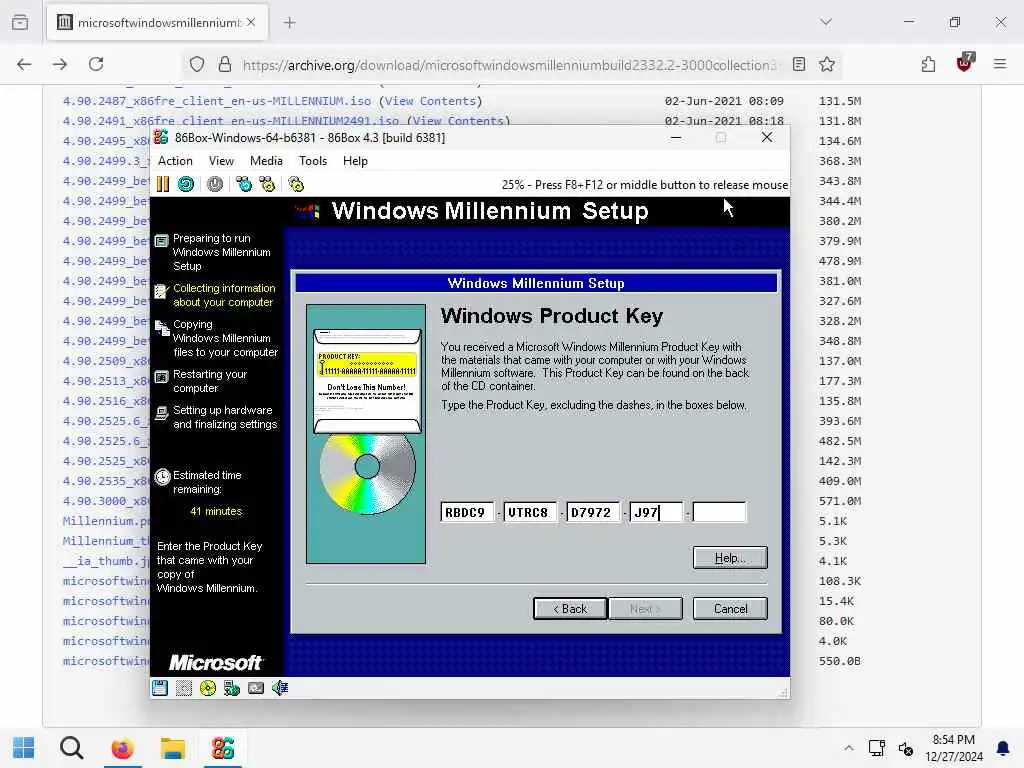Open Firefox recent browsing view icon
Viewport: 1024px width, 768px height.
tap(20, 22)
